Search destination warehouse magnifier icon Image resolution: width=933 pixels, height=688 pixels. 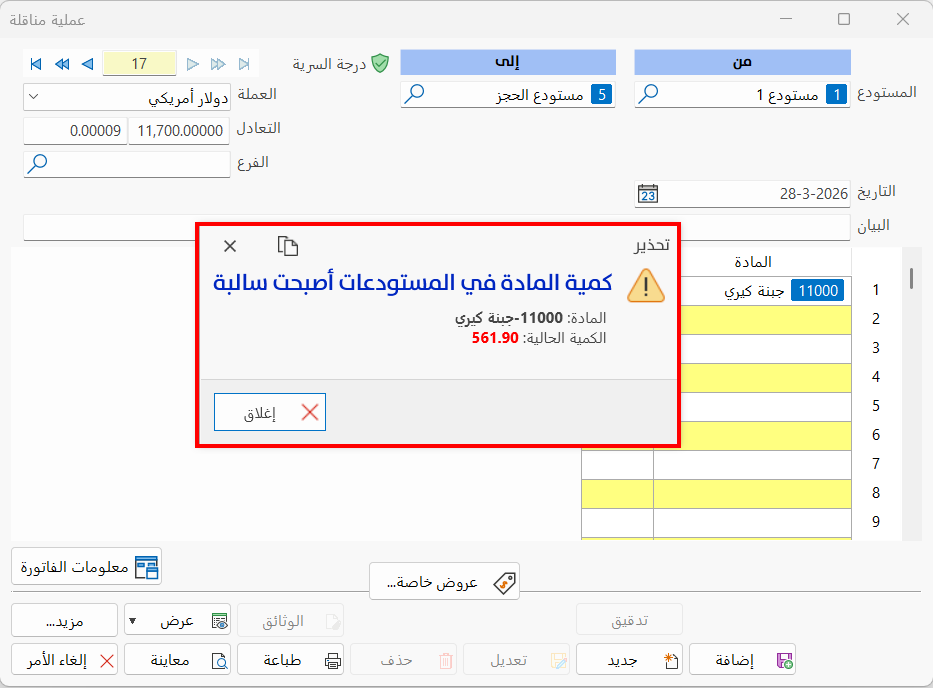[414, 93]
